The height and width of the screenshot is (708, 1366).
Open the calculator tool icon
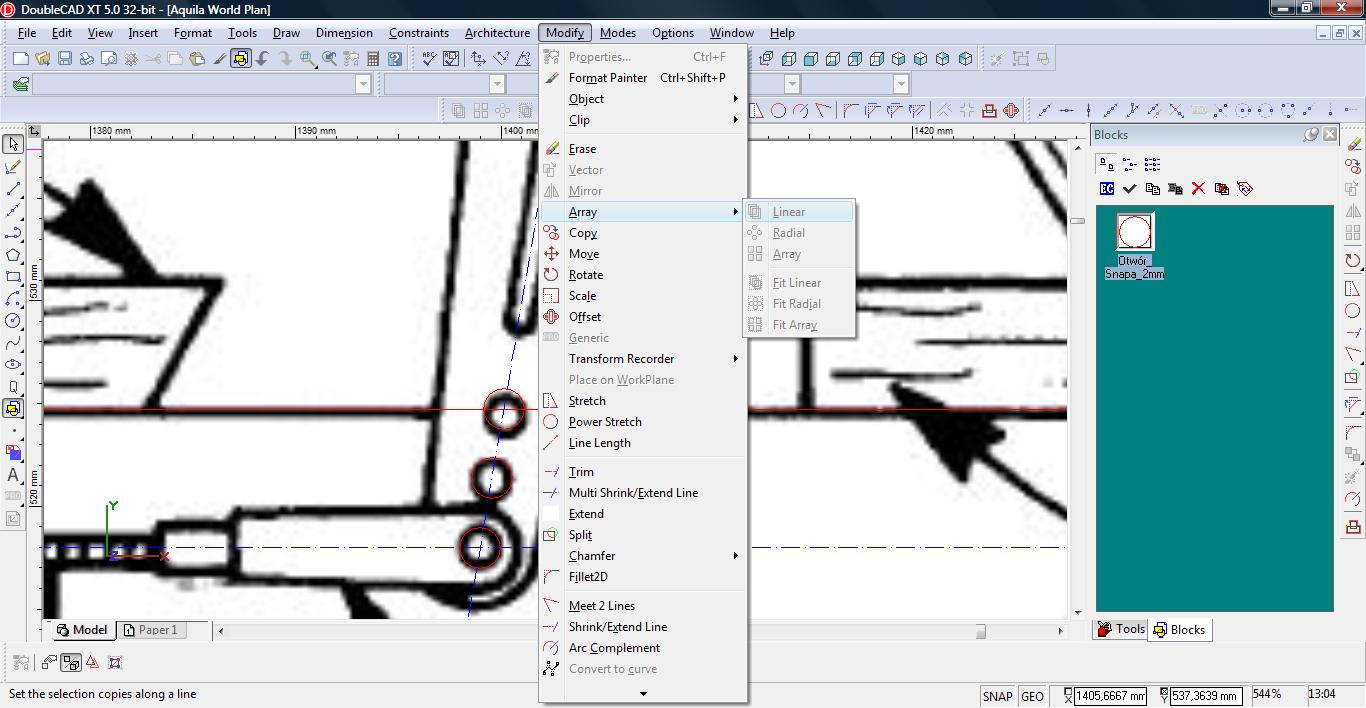tap(373, 59)
